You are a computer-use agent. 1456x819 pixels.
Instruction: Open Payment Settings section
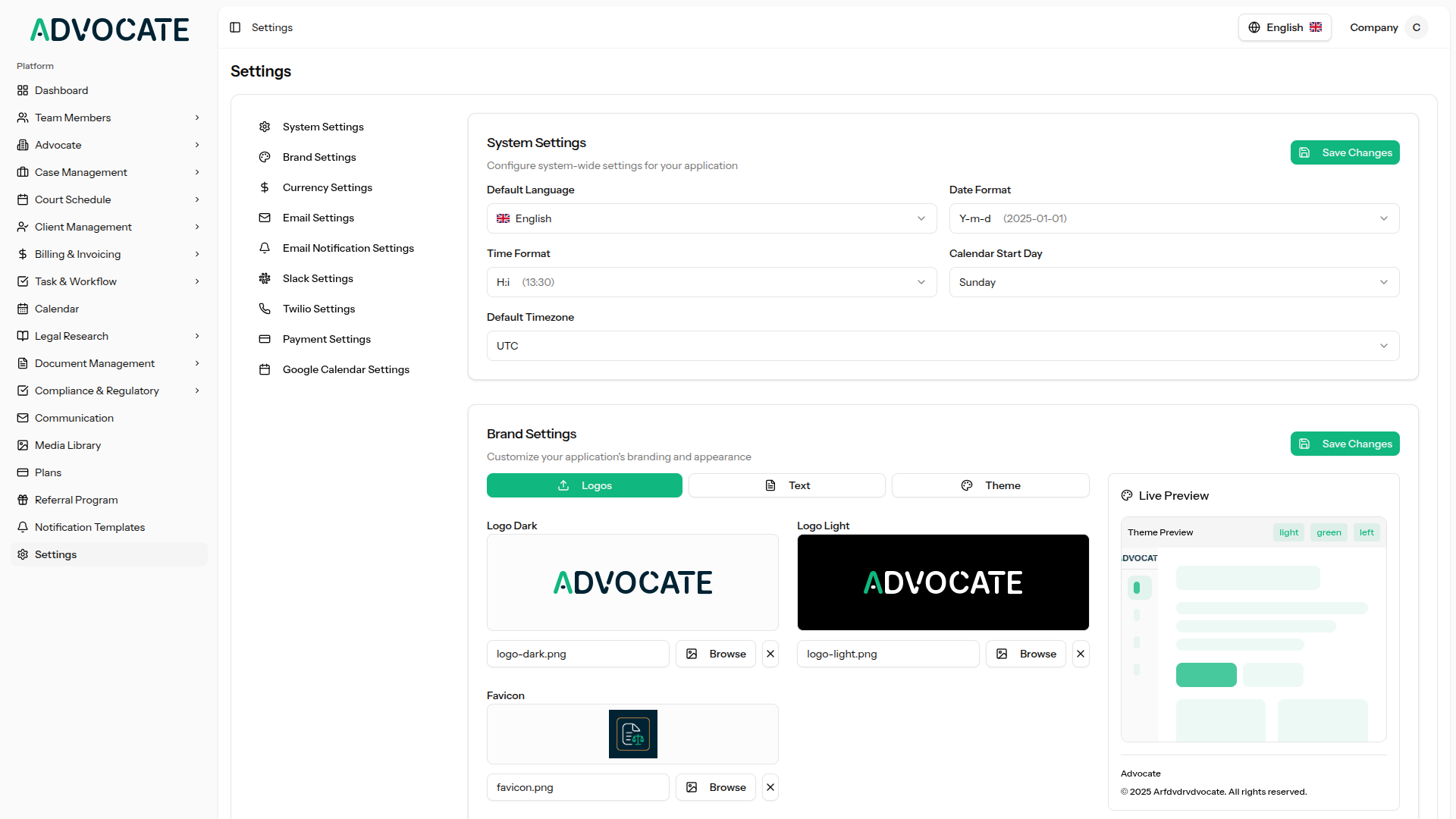pyautogui.click(x=348, y=339)
